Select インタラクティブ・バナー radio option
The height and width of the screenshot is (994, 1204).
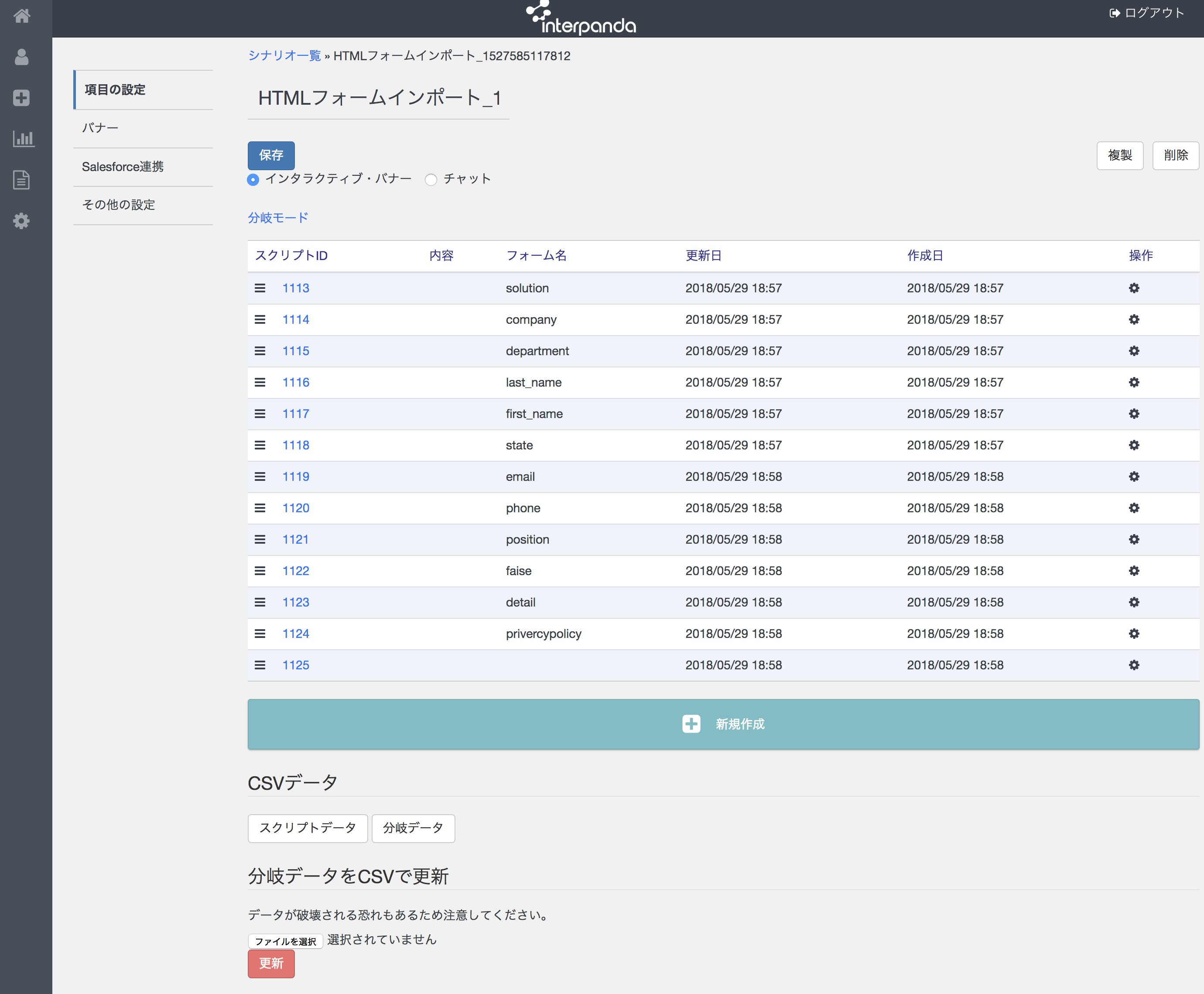click(253, 180)
